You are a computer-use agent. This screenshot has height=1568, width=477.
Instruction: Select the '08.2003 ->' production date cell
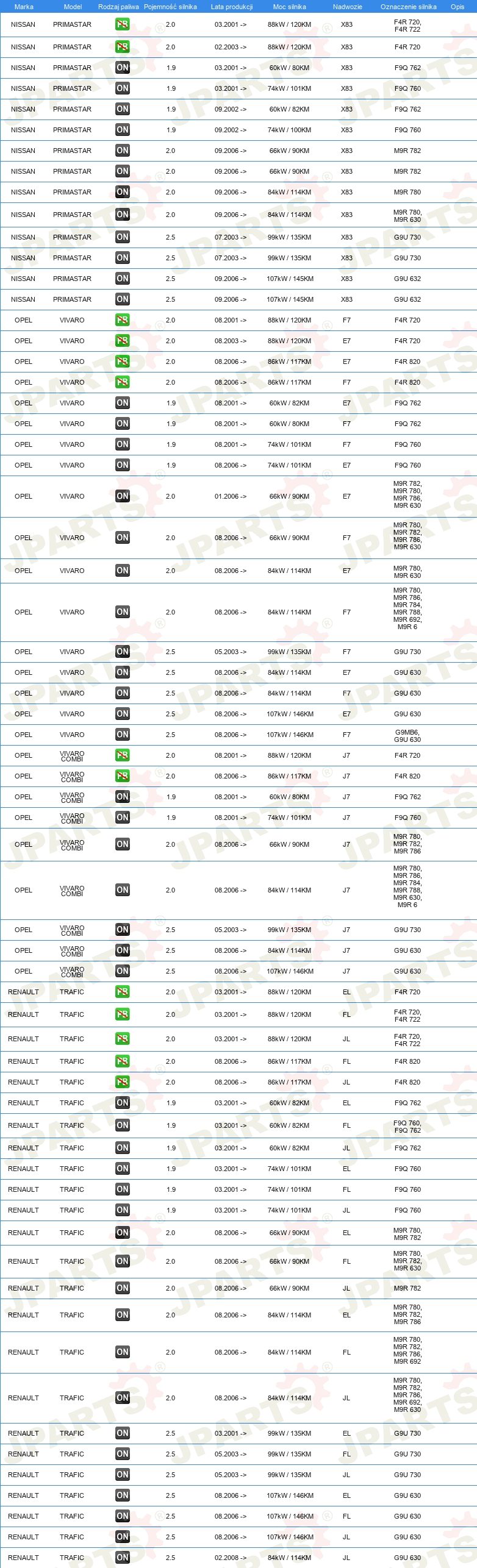pyautogui.click(x=231, y=341)
